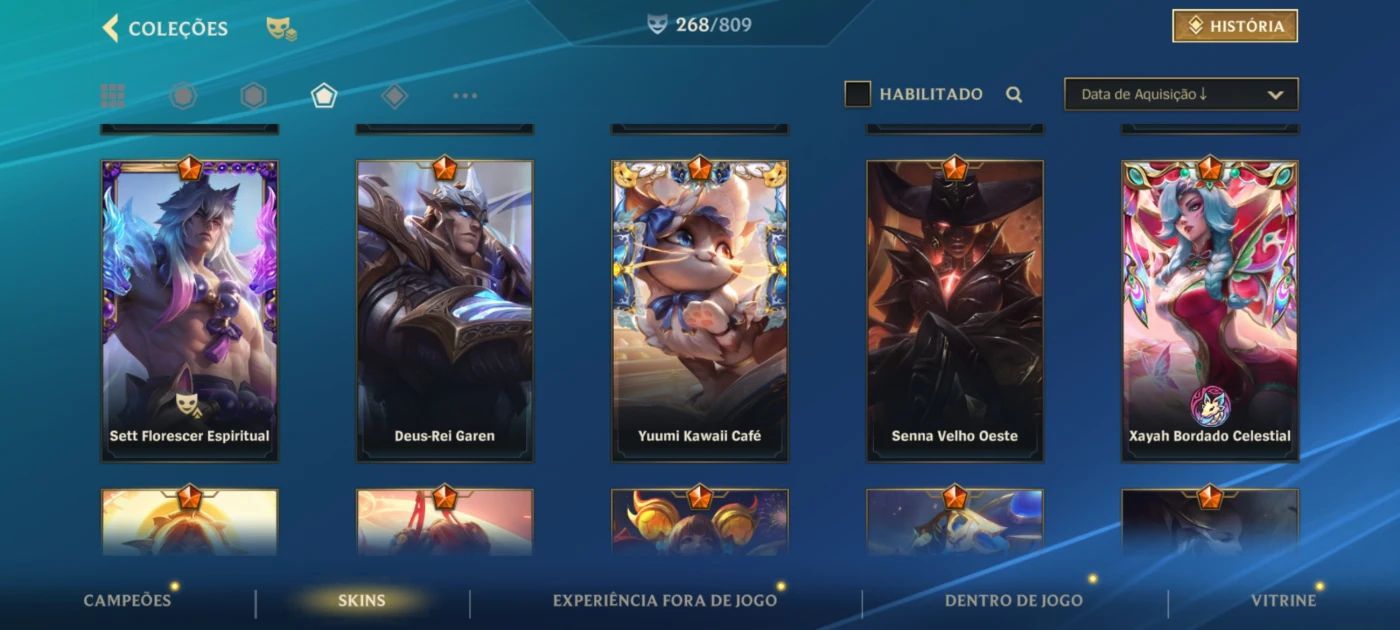Screen dimensions: 1400x630
Task: Click the sort dropdown chevron arrow
Action: 1275,95
